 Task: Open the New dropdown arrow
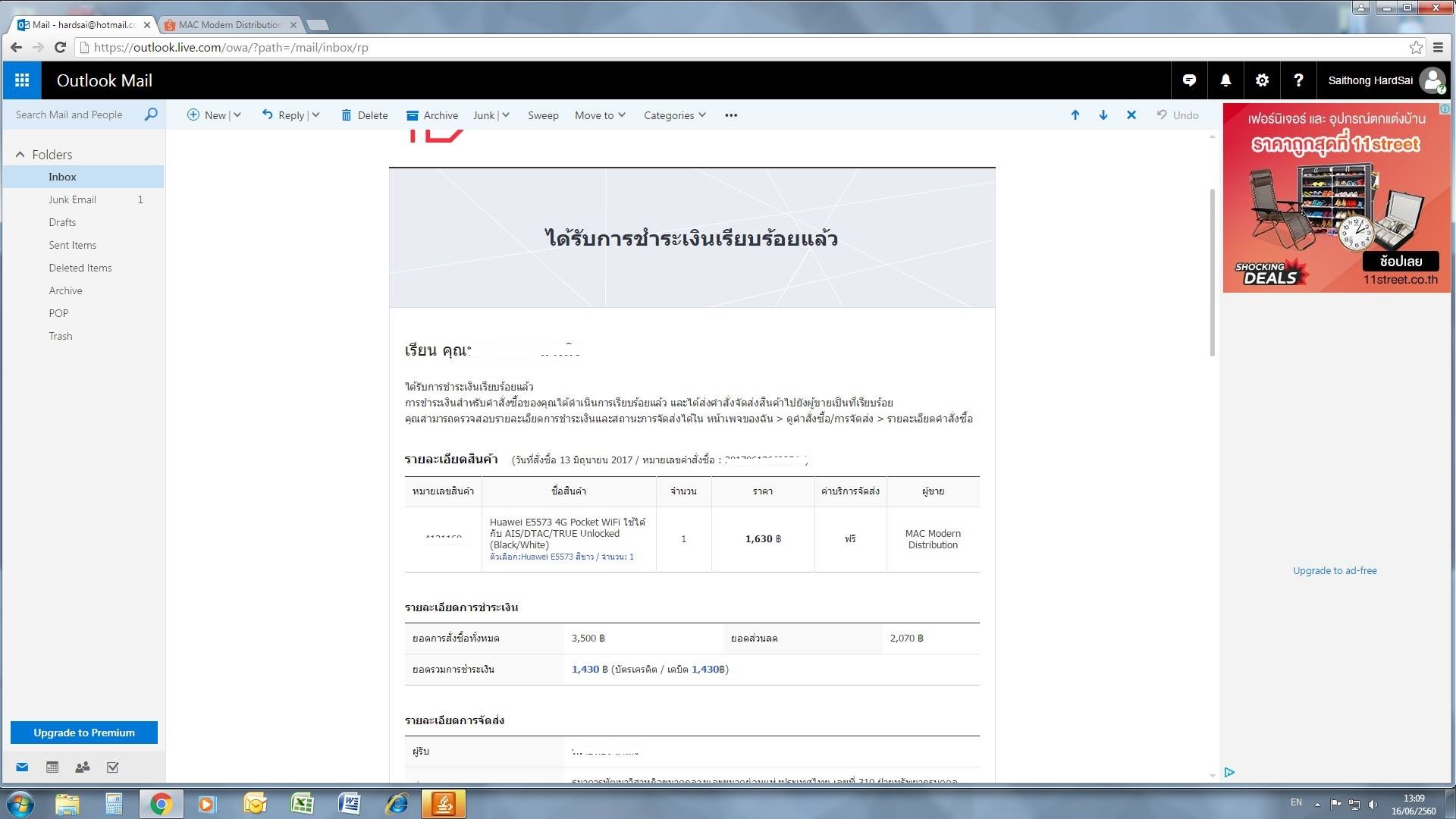237,115
